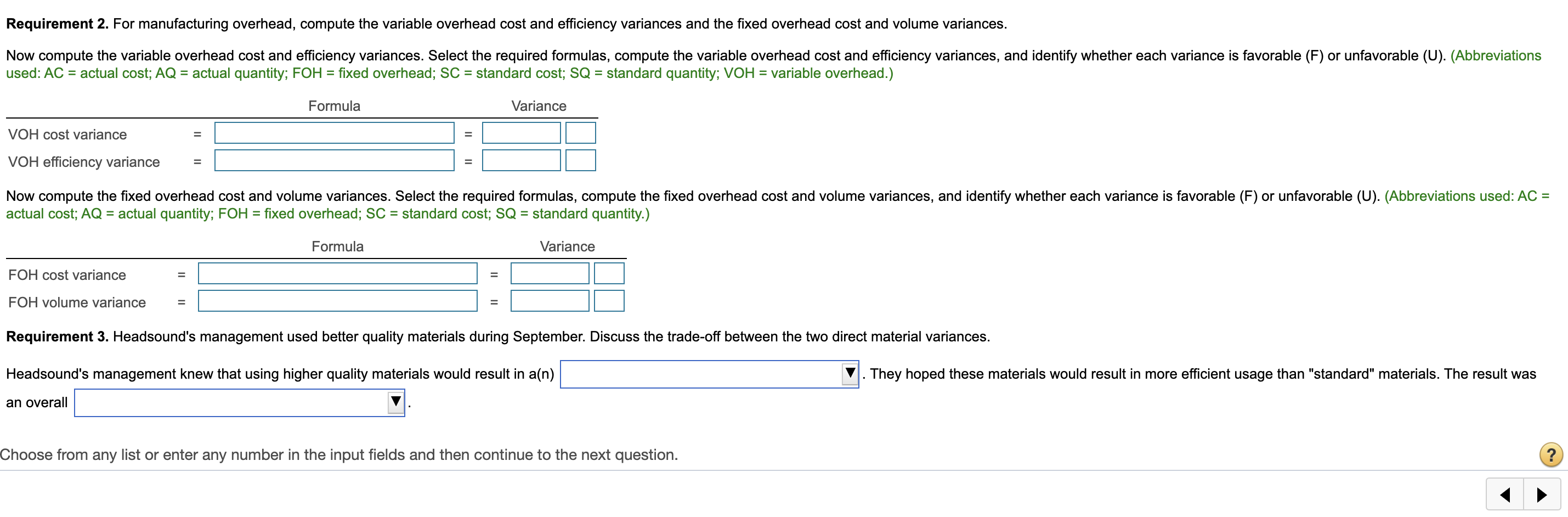Click the 'an overall' dropdown arrow
Image resolution: width=1568 pixels, height=517 pixels.
pos(394,402)
